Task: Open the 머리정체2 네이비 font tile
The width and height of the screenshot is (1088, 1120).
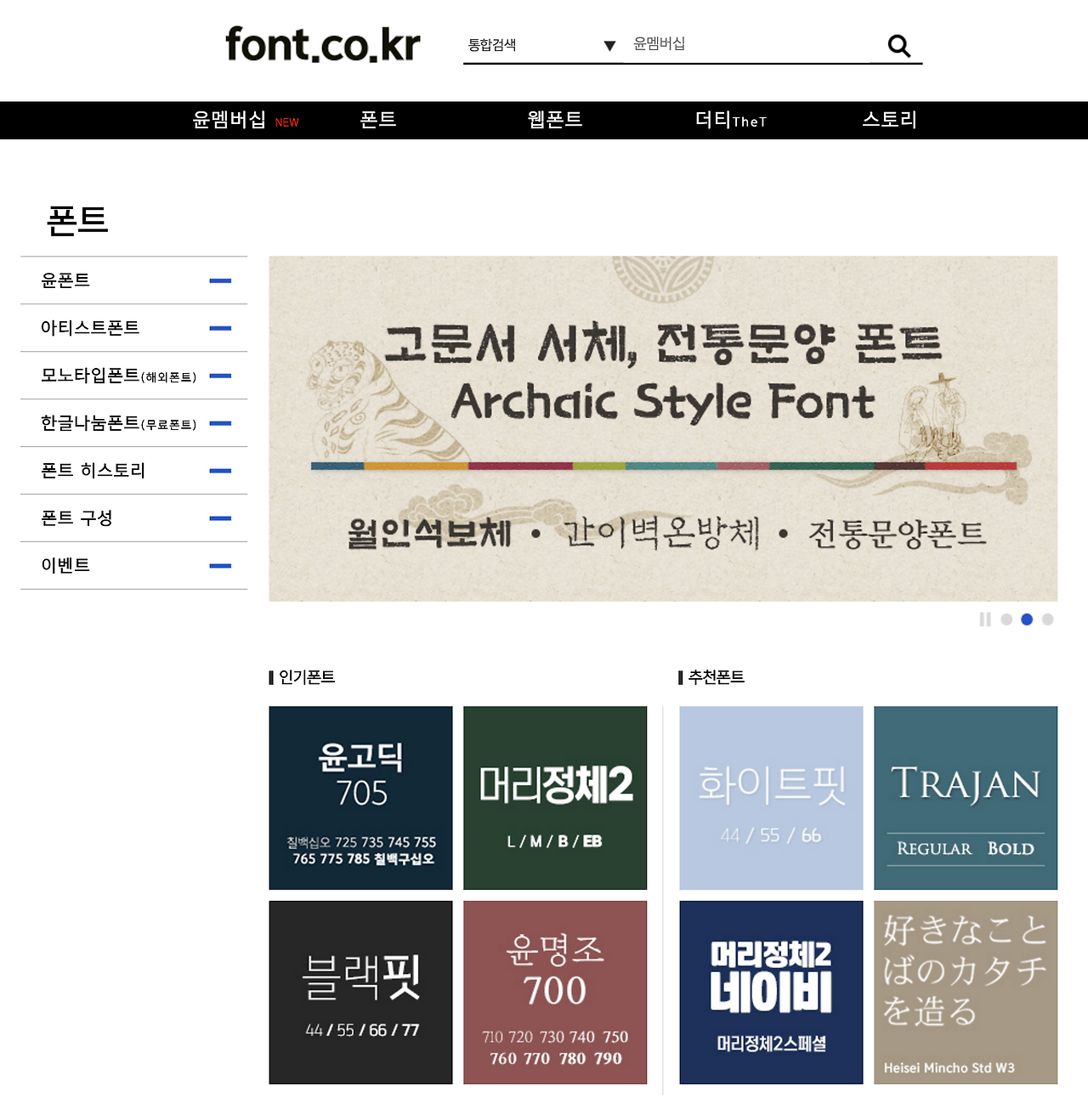Action: click(x=772, y=993)
